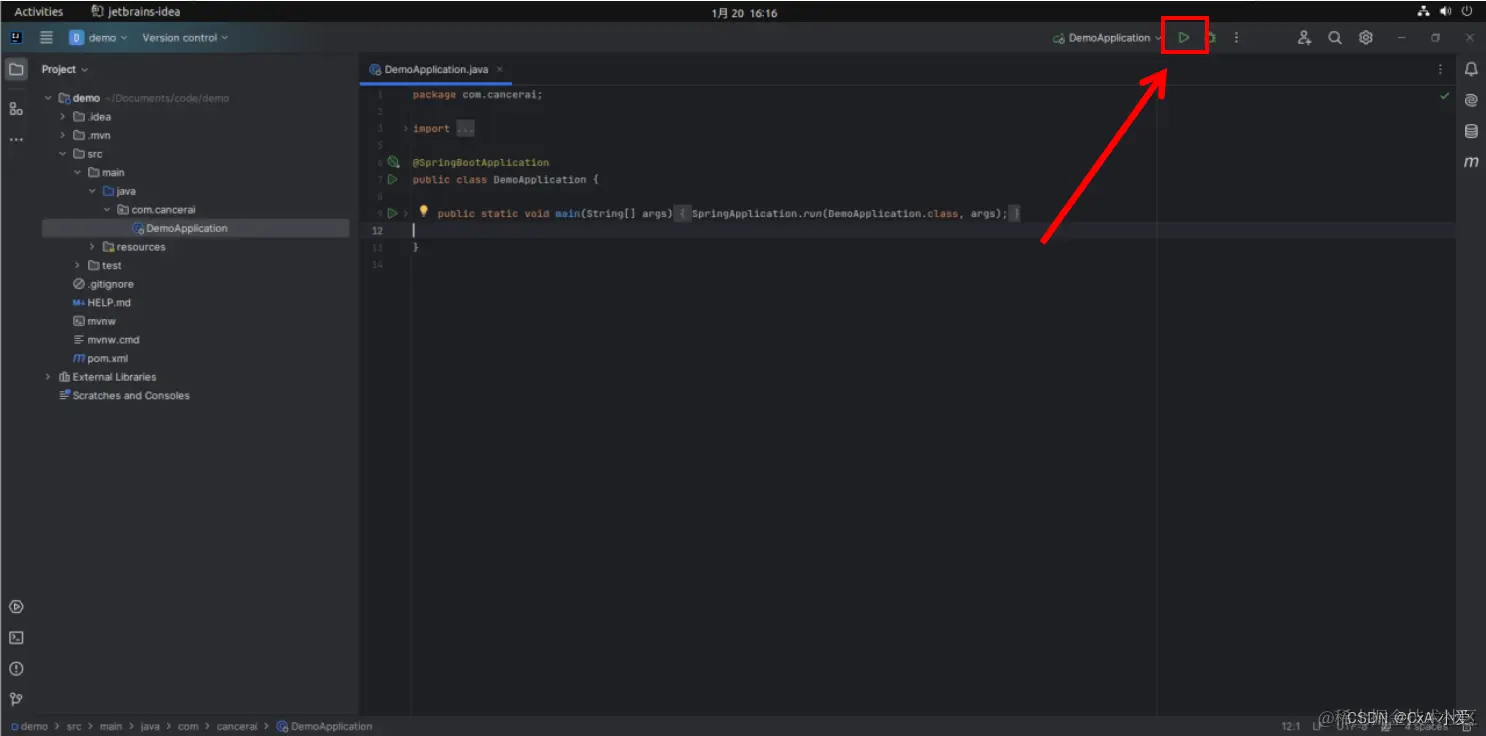Image resolution: width=1486 pixels, height=736 pixels.
Task: Expand the .idea folder
Action: 62,117
